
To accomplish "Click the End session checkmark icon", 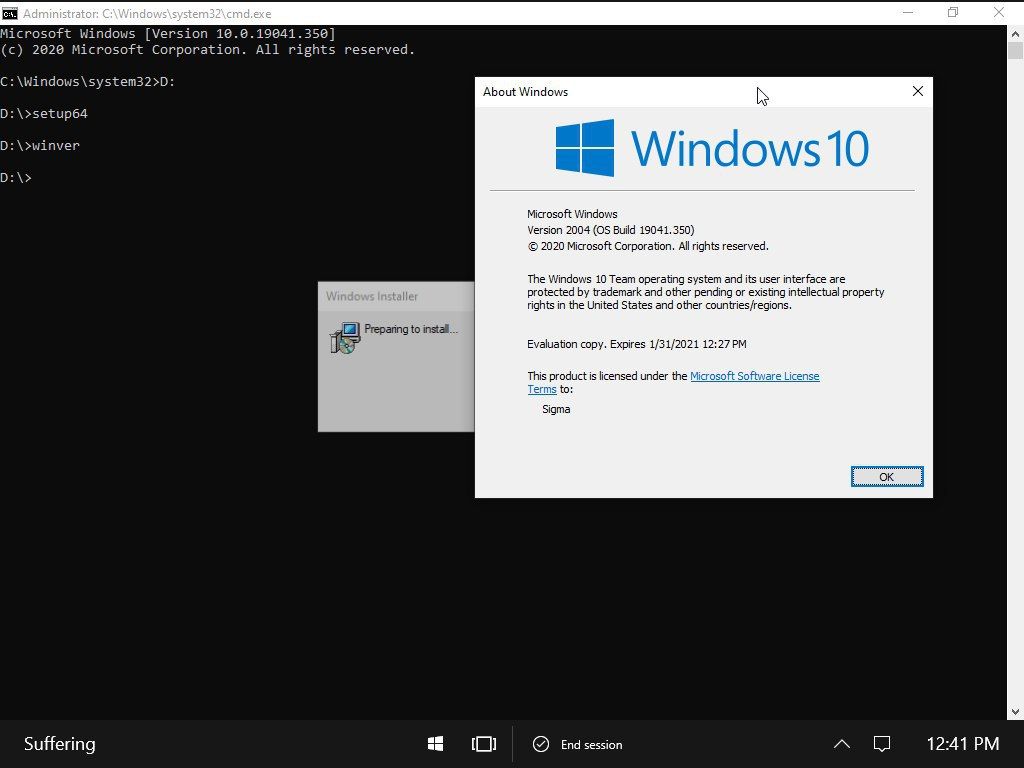I will coord(541,744).
